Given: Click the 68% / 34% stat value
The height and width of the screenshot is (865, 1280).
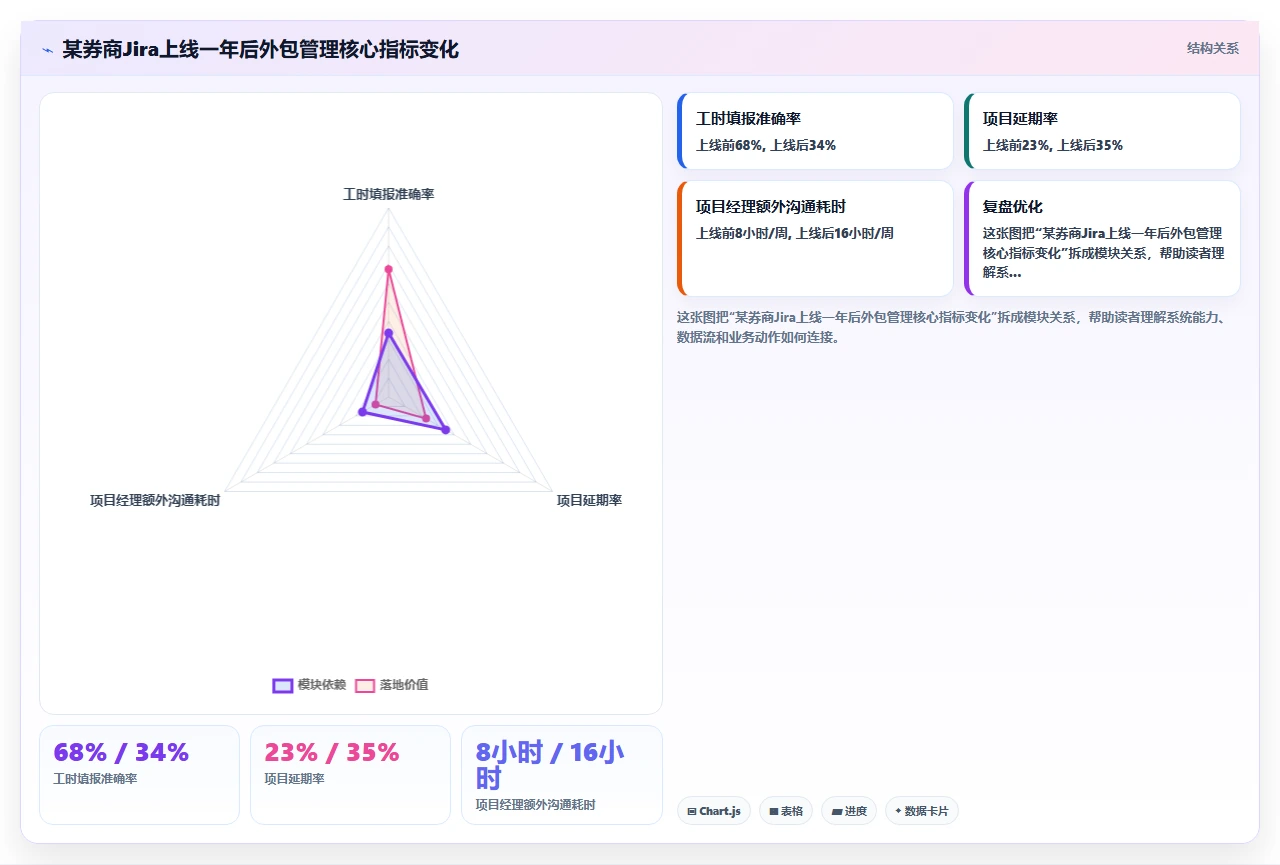Looking at the screenshot, I should click(121, 752).
